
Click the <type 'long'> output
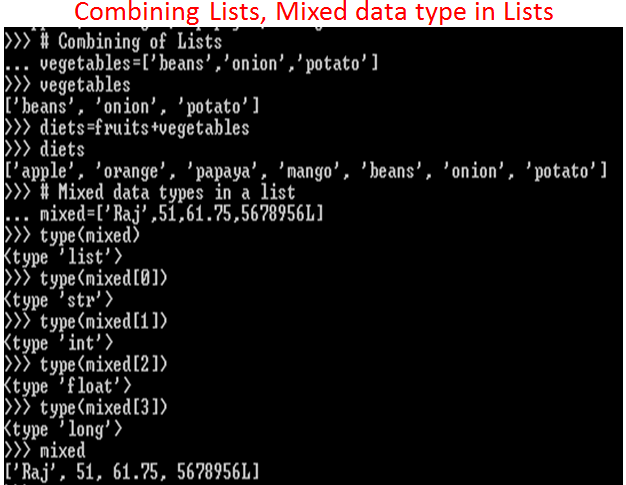pyautogui.click(x=63, y=430)
